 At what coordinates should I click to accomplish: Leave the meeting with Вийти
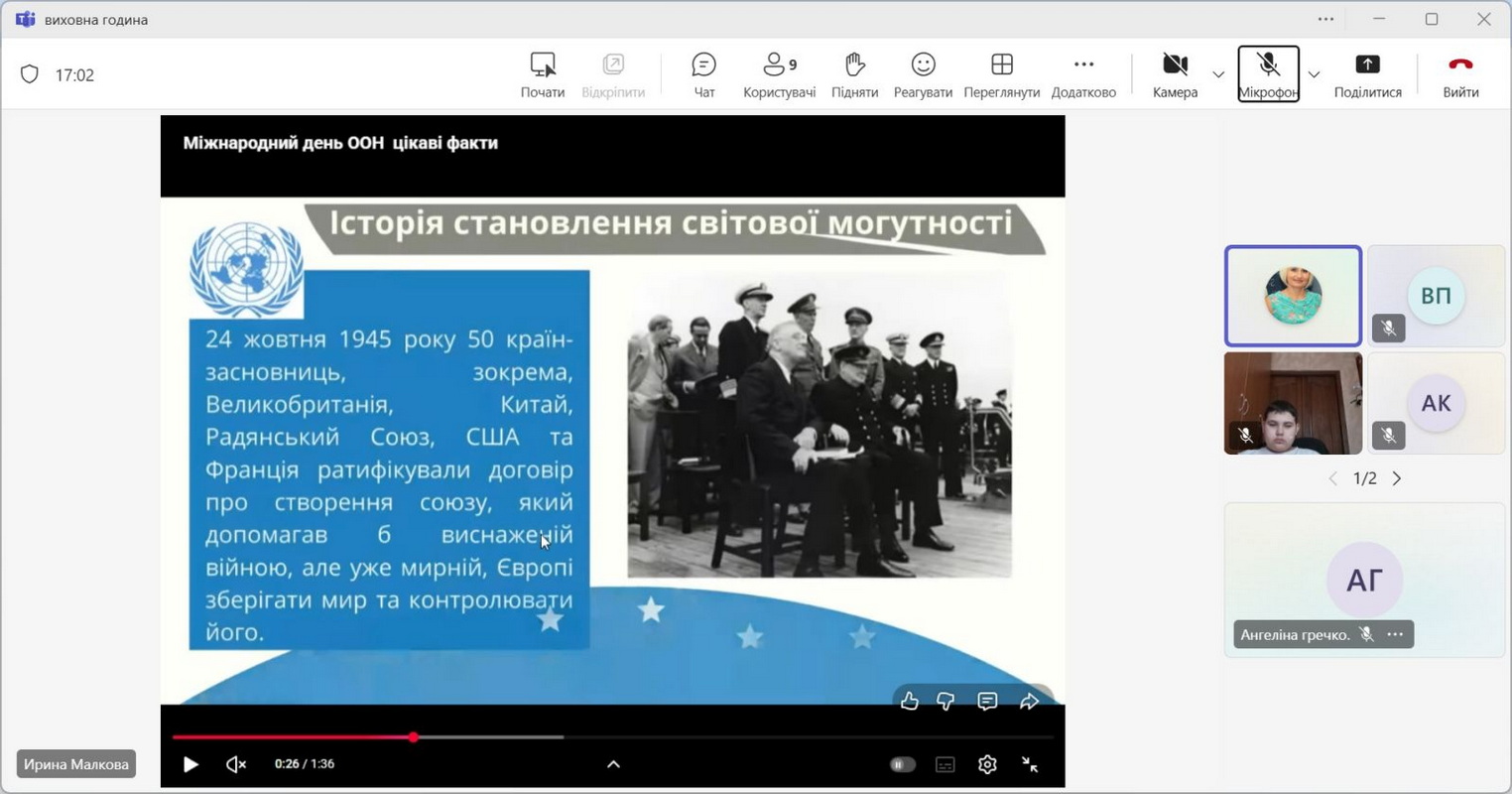(x=1459, y=75)
